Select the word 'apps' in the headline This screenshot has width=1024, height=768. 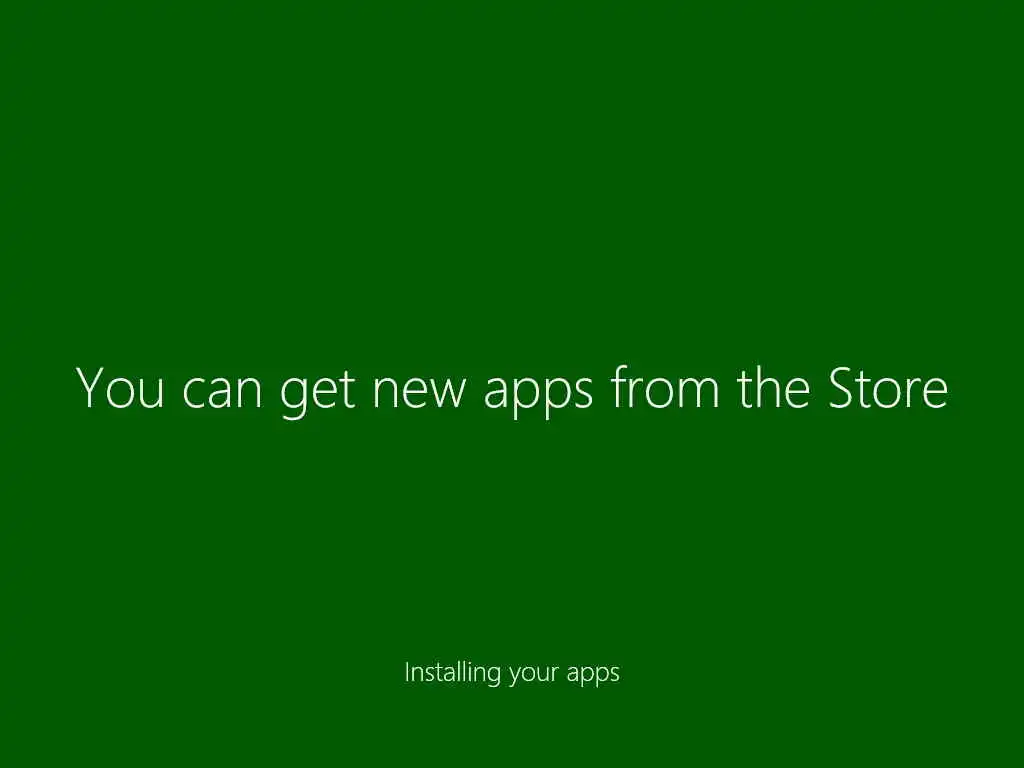(538, 394)
